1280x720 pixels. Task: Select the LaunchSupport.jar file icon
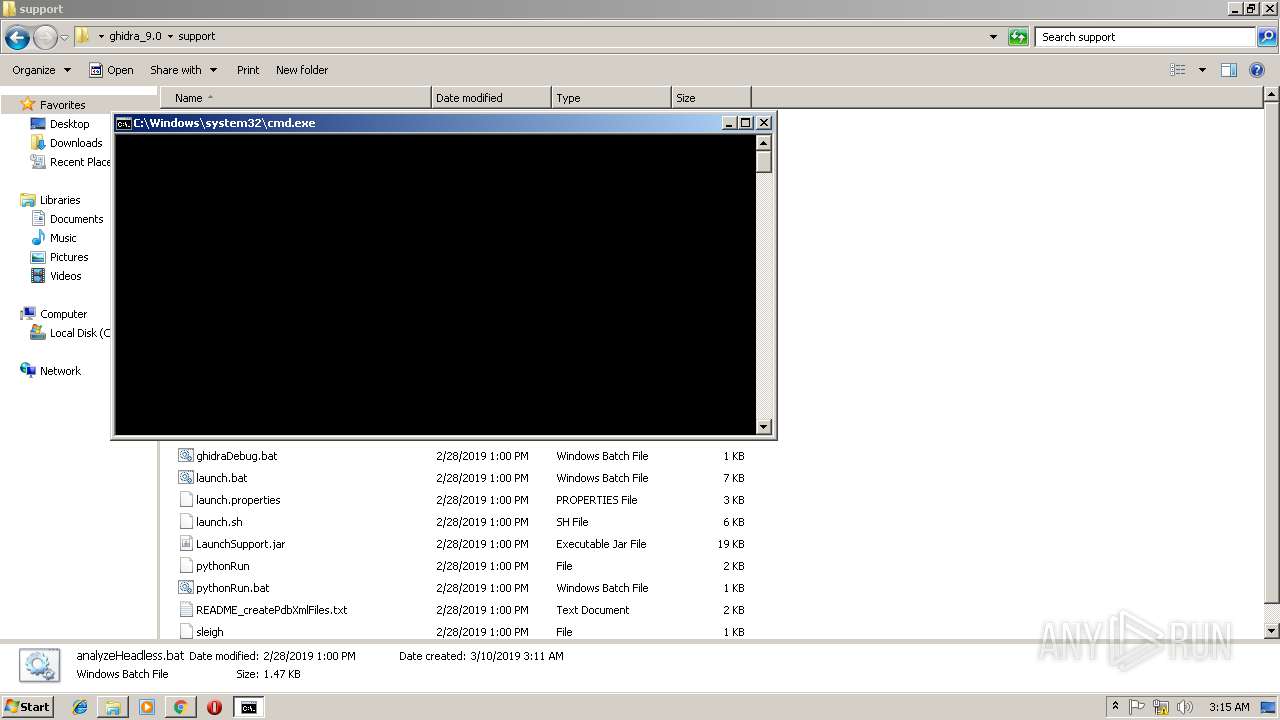coord(186,544)
